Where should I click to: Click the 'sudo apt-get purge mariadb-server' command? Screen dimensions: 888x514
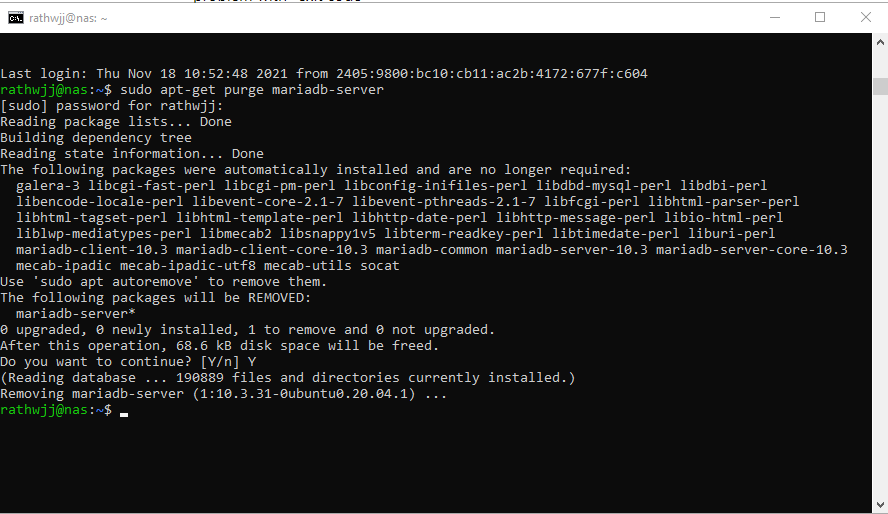click(x=251, y=90)
